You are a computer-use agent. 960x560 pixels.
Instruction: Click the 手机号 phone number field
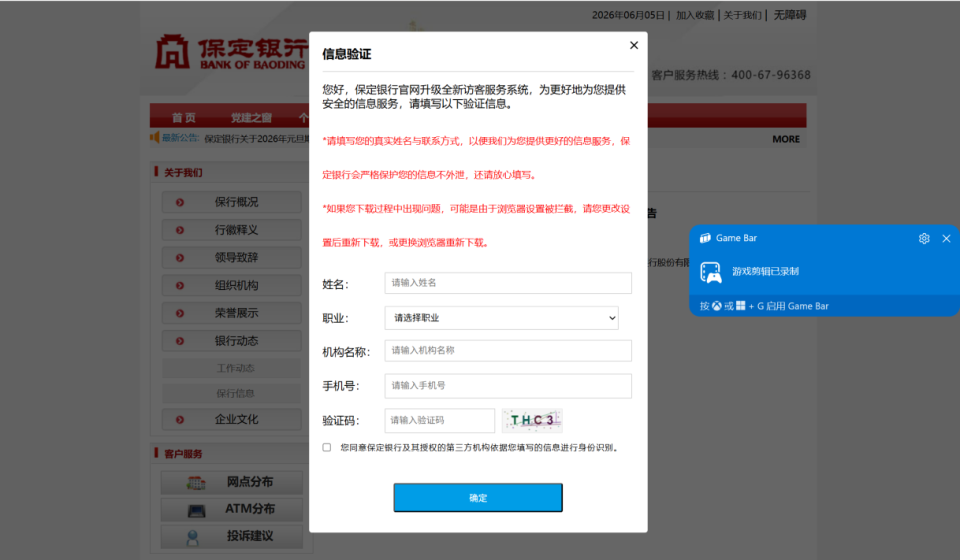click(x=508, y=386)
